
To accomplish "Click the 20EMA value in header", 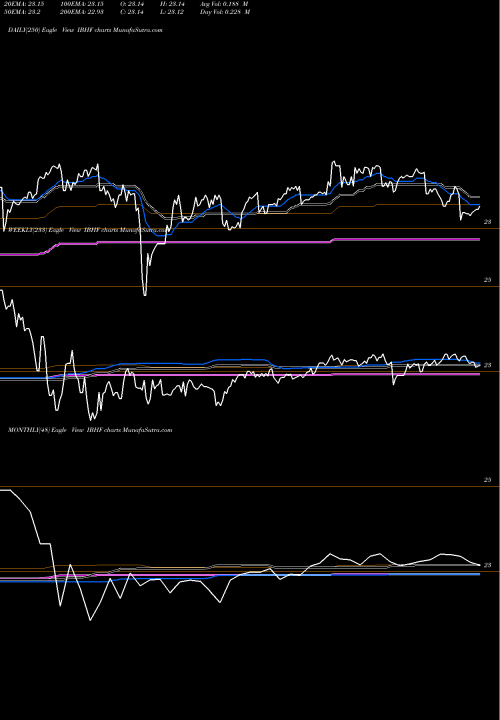I will click(24, 4).
